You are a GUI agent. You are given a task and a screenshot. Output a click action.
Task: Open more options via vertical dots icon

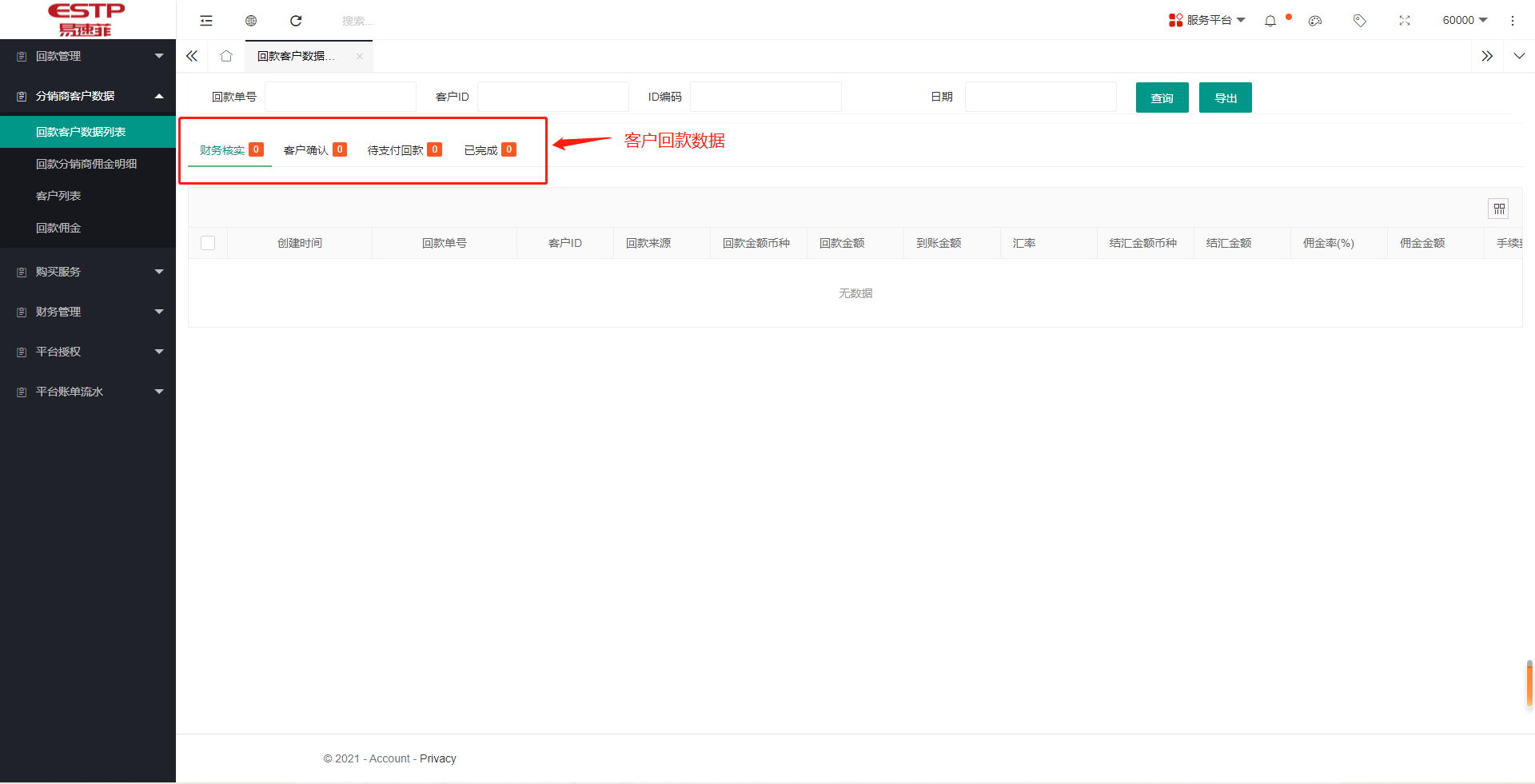coord(1513,20)
